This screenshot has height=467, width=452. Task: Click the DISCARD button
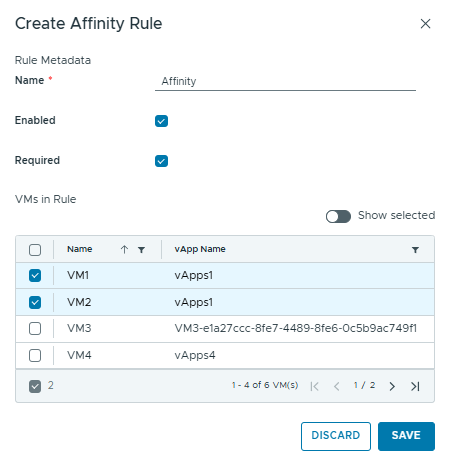[x=336, y=436]
